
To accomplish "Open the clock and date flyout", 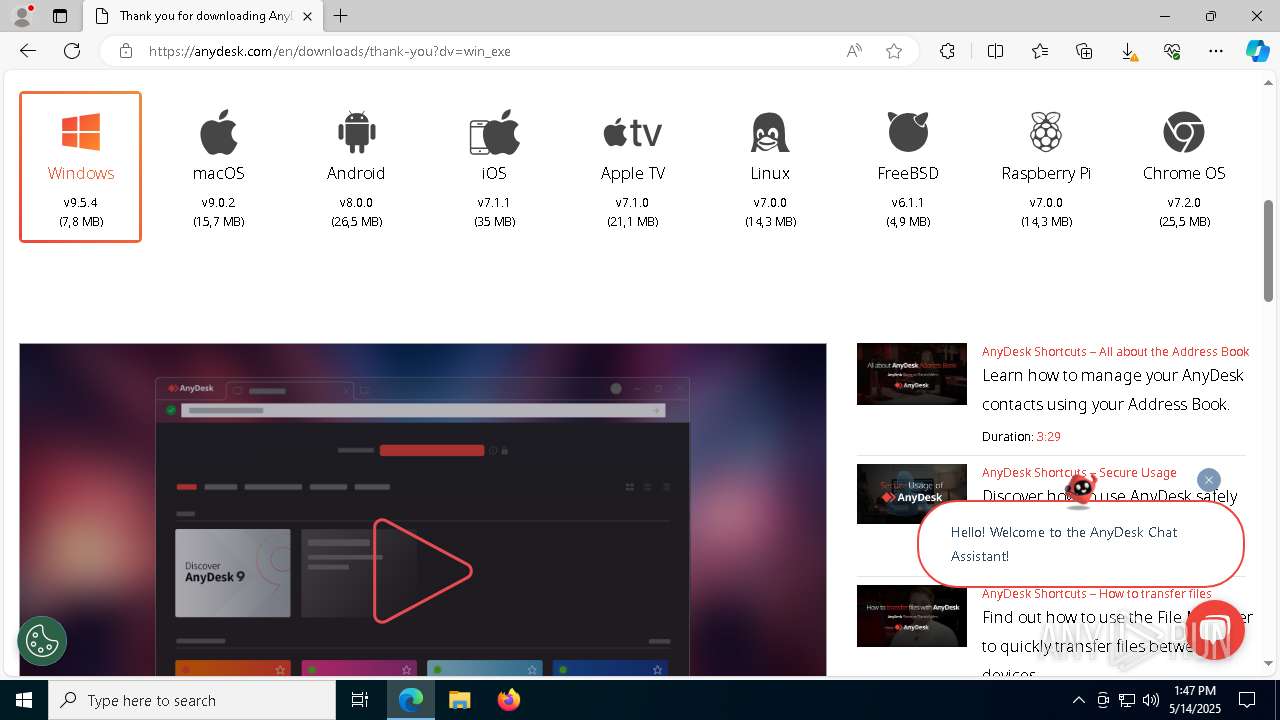I will tap(1195, 700).
